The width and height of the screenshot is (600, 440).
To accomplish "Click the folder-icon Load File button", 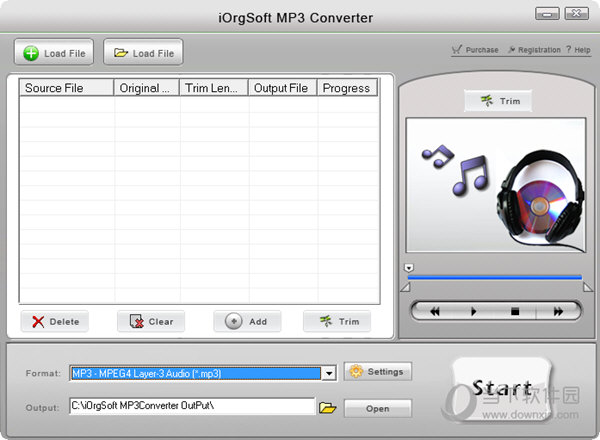I will point(143,52).
